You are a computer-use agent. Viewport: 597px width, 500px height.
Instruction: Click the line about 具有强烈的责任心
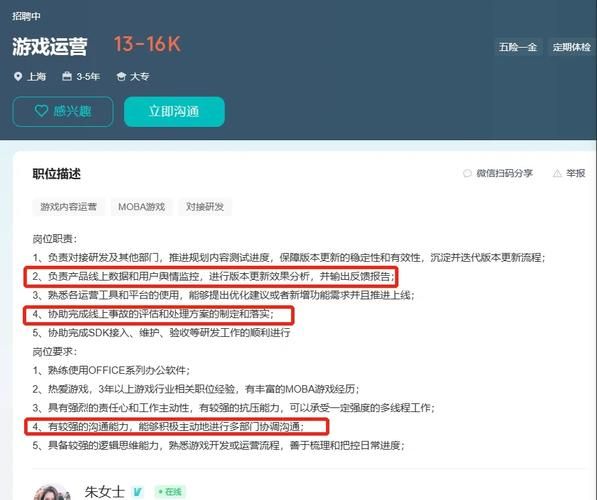pos(234,408)
